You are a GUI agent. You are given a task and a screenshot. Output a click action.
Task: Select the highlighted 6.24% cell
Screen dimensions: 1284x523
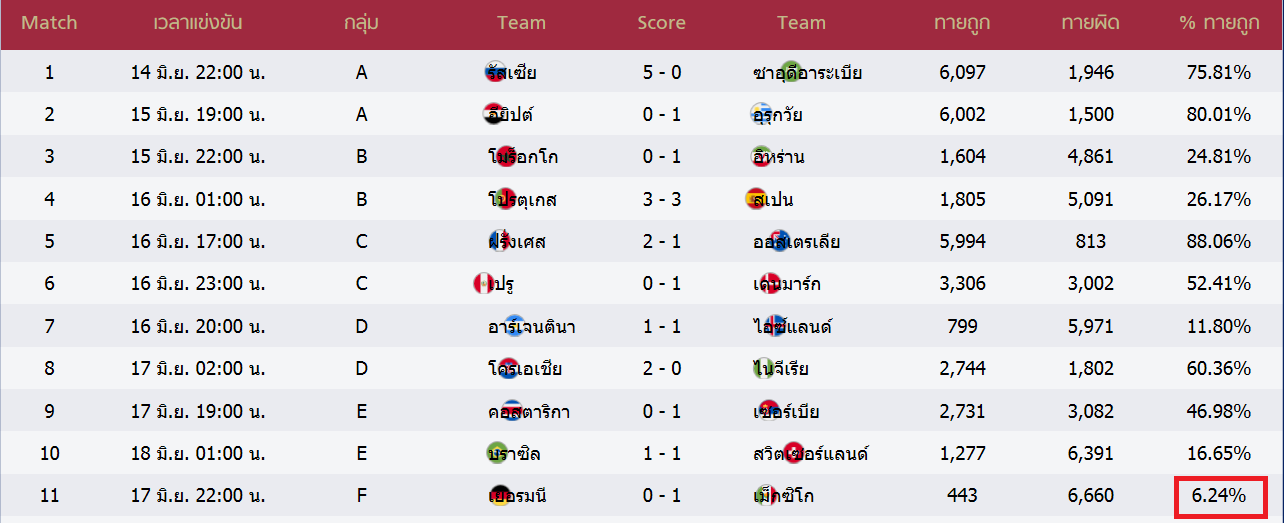pos(1219,496)
